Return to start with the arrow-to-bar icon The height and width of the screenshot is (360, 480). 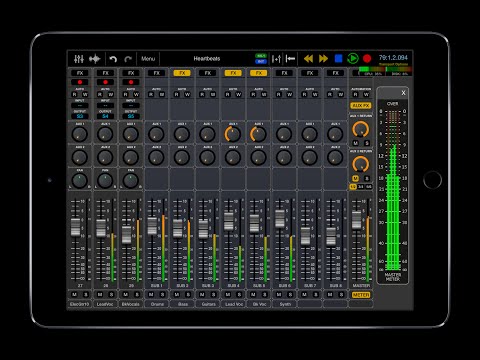[x=290, y=59]
